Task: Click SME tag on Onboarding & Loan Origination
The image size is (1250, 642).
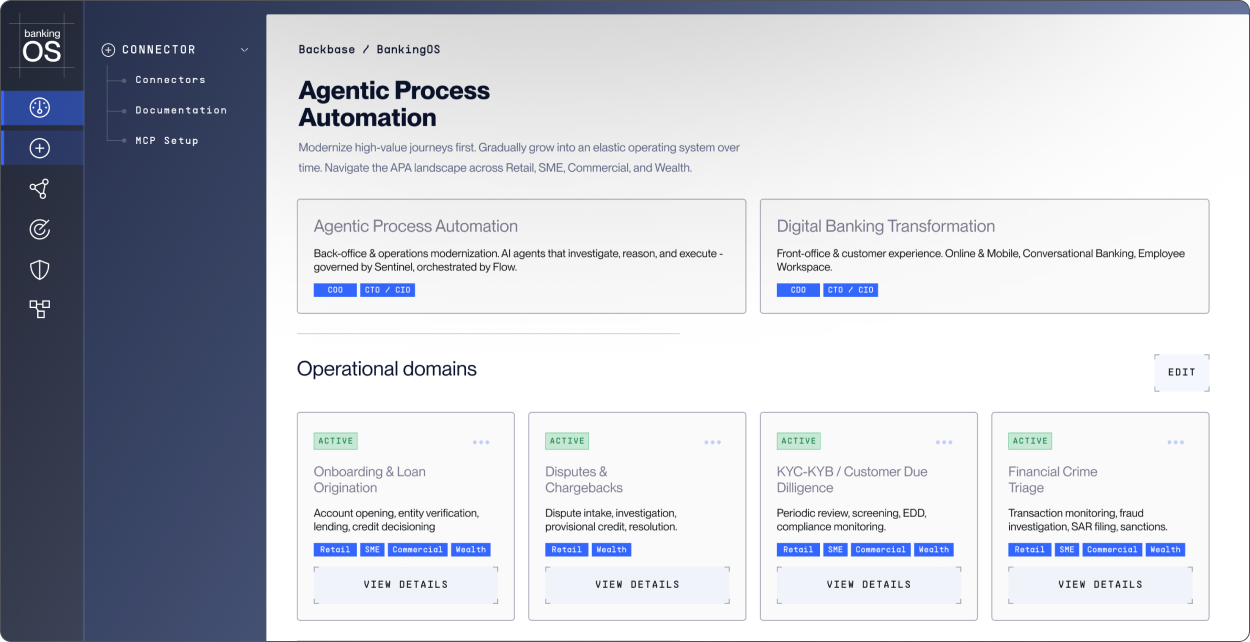Action: (x=372, y=549)
